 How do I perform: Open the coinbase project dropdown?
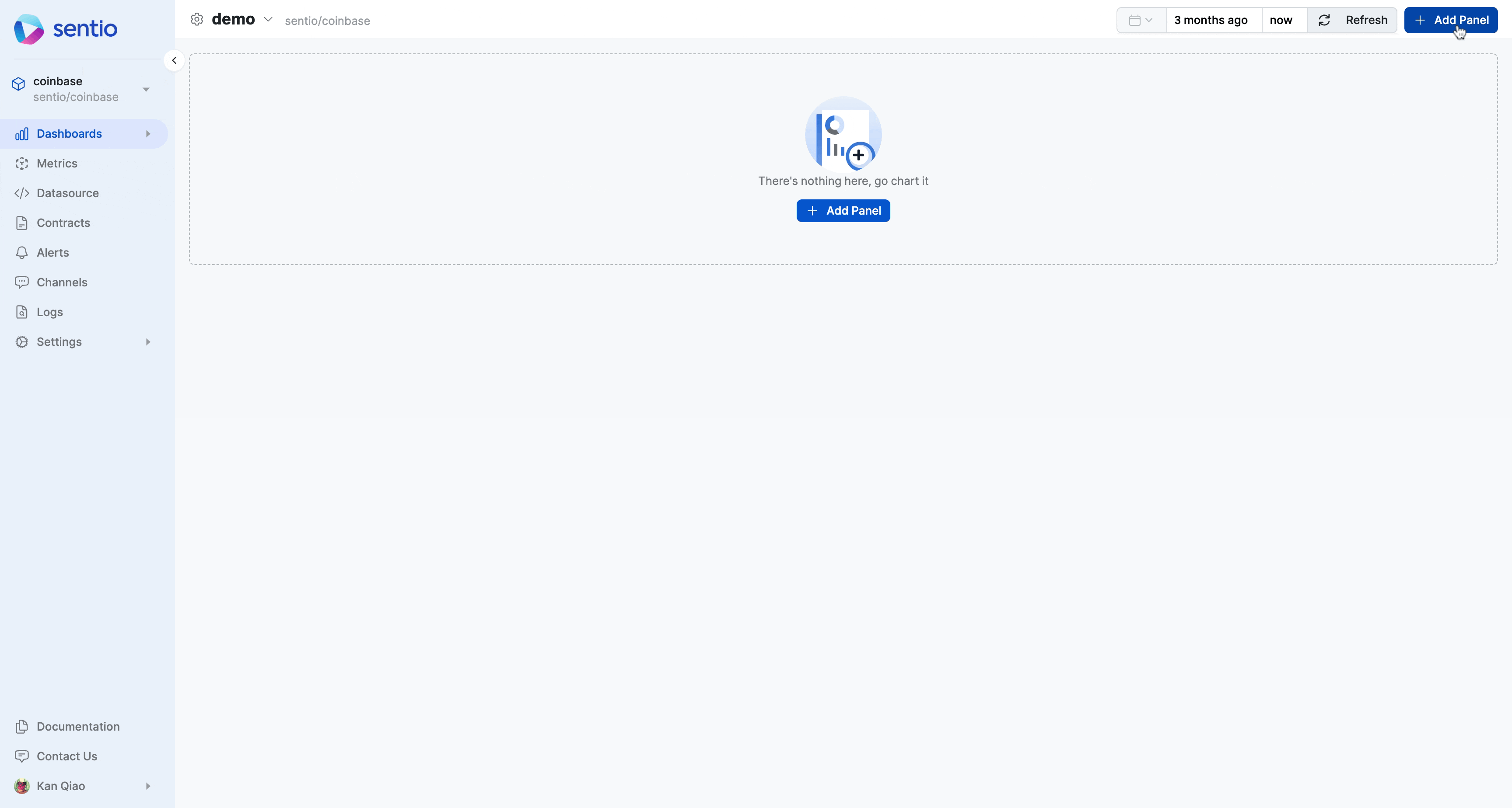146,89
